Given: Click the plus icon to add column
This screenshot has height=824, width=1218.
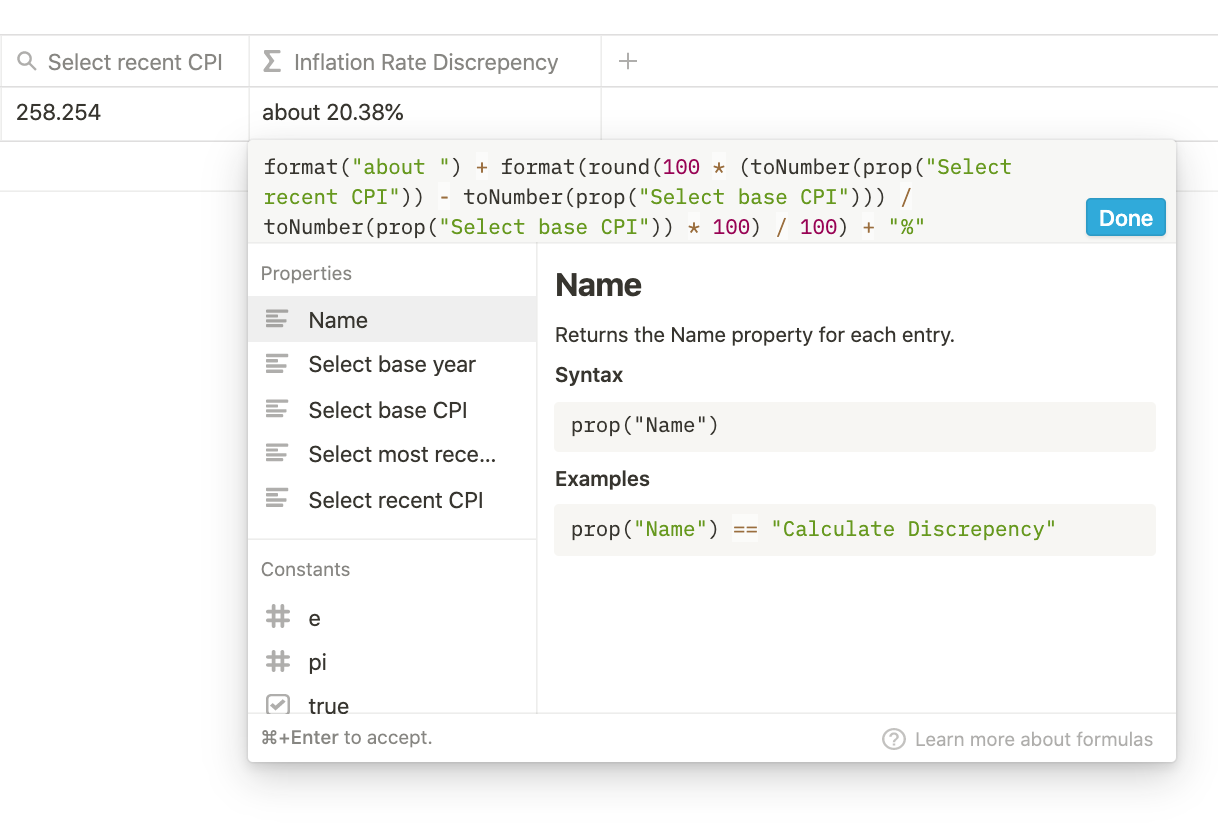Looking at the screenshot, I should point(628,61).
